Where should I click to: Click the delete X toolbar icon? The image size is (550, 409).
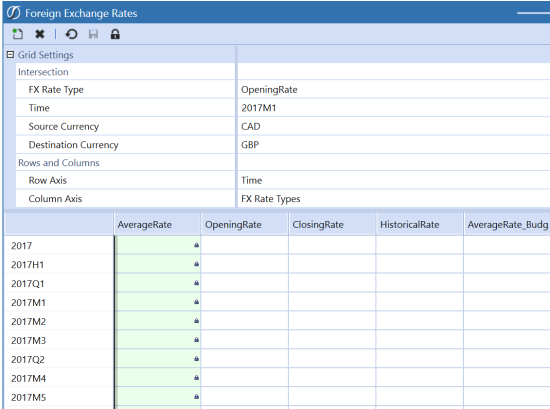point(40,34)
